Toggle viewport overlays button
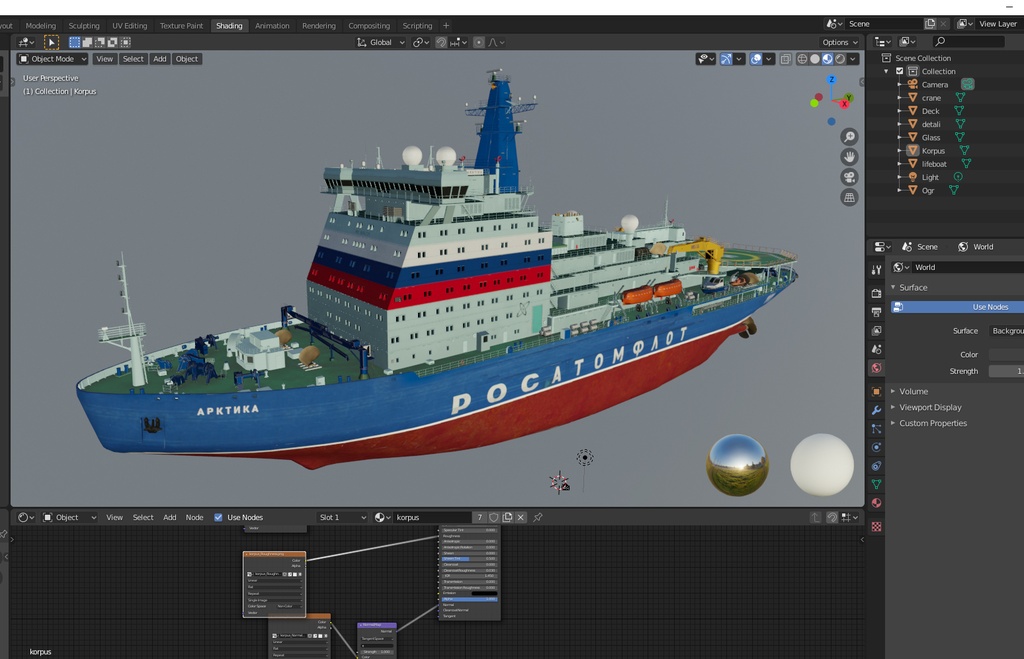1024x659 pixels. (x=756, y=59)
